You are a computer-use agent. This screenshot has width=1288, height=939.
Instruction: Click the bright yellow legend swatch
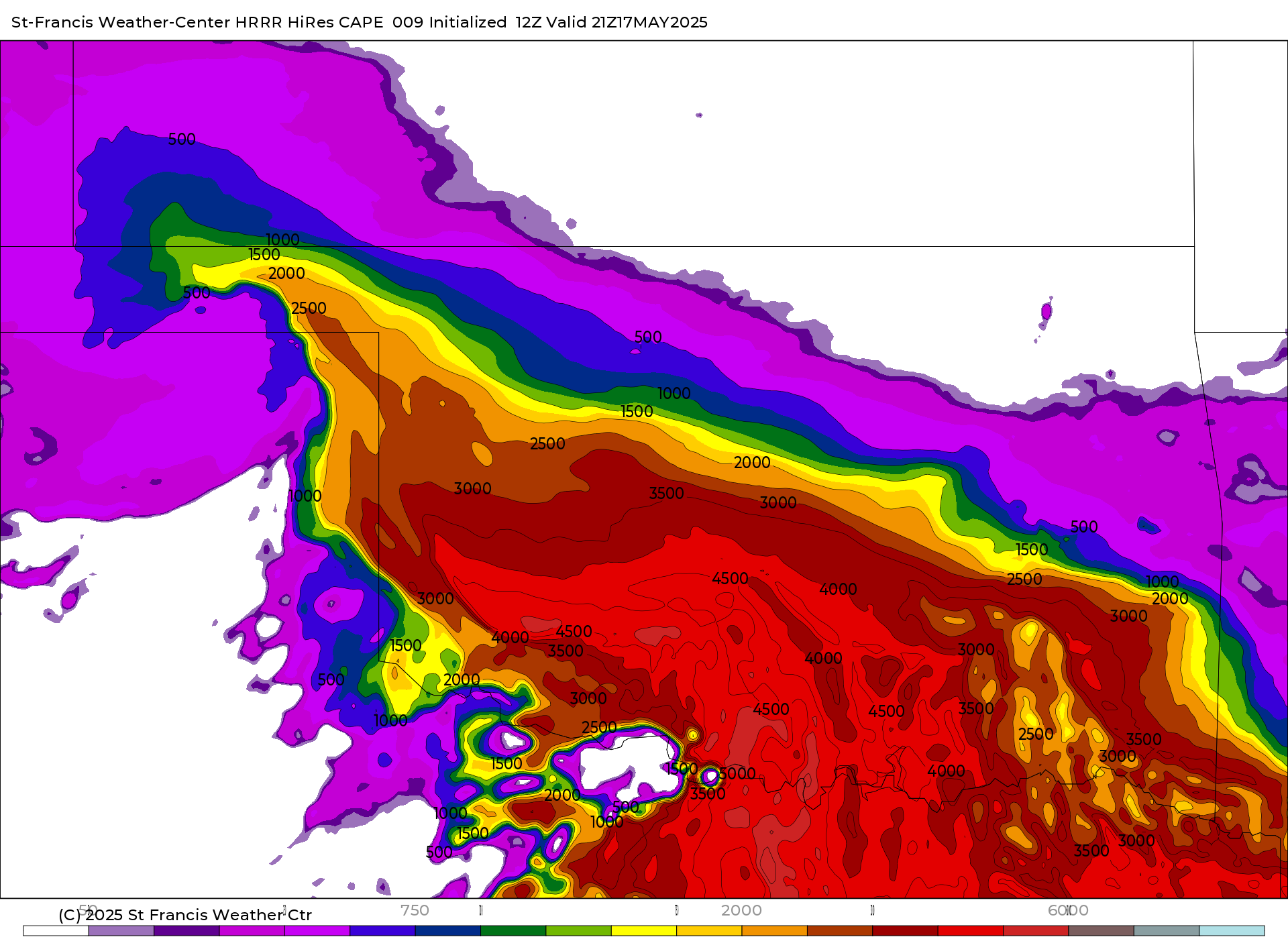coord(644,931)
